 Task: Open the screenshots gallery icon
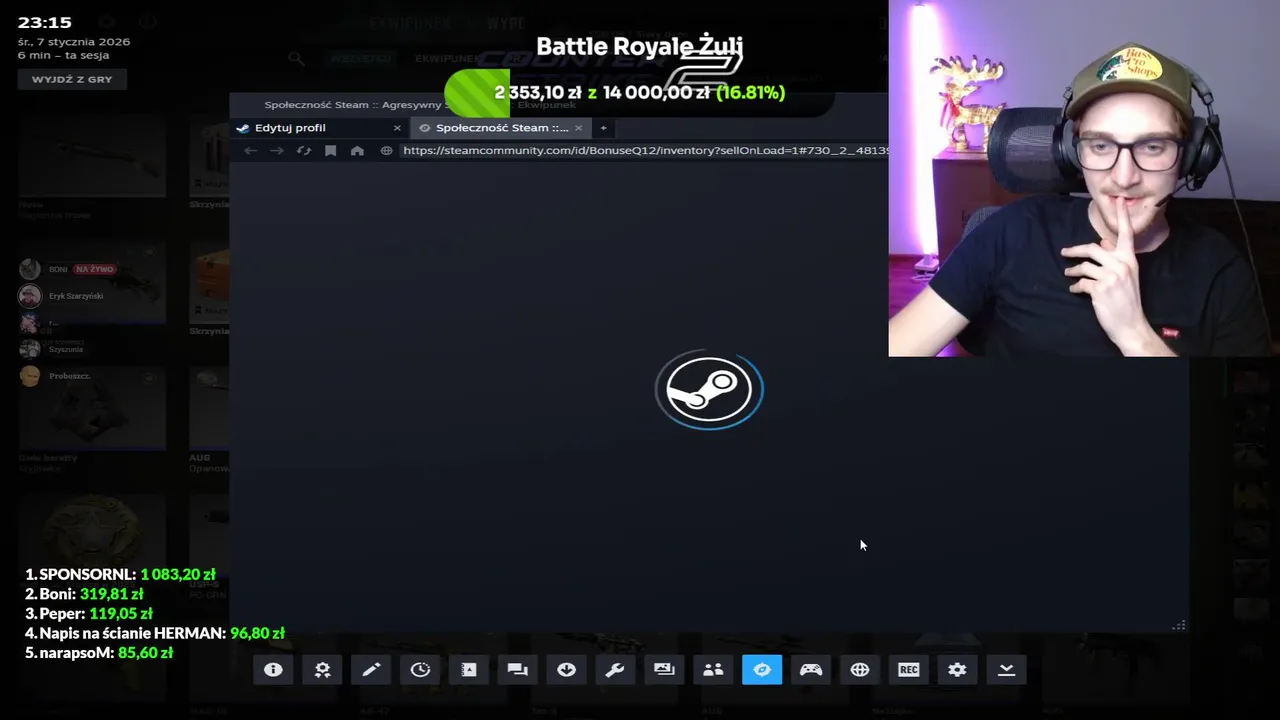[x=664, y=670]
